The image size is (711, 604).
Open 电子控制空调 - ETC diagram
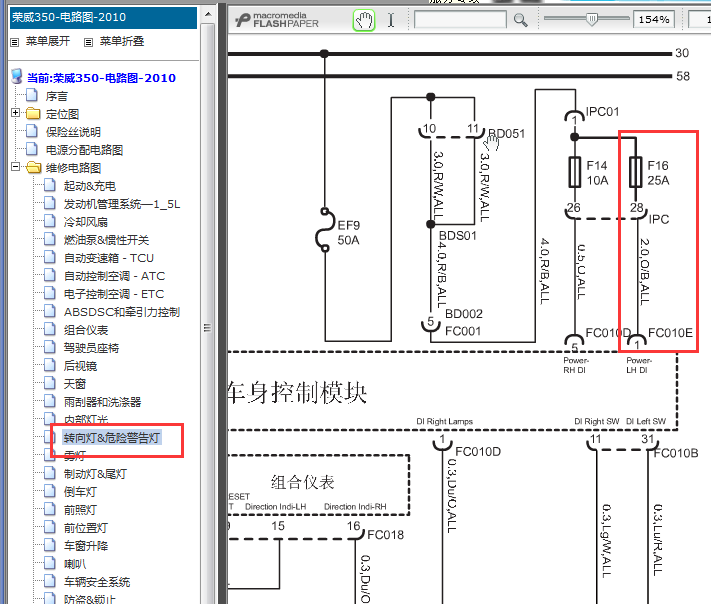(114, 294)
